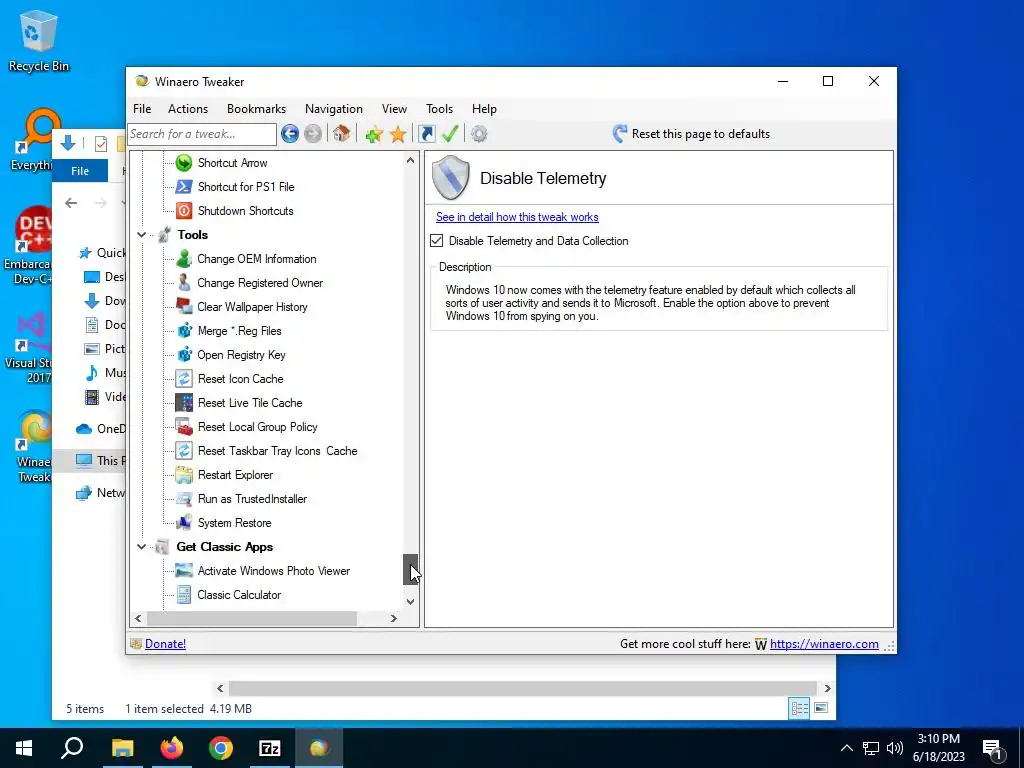Select Restart Explorer tool
The image size is (1024, 768).
coord(235,475)
